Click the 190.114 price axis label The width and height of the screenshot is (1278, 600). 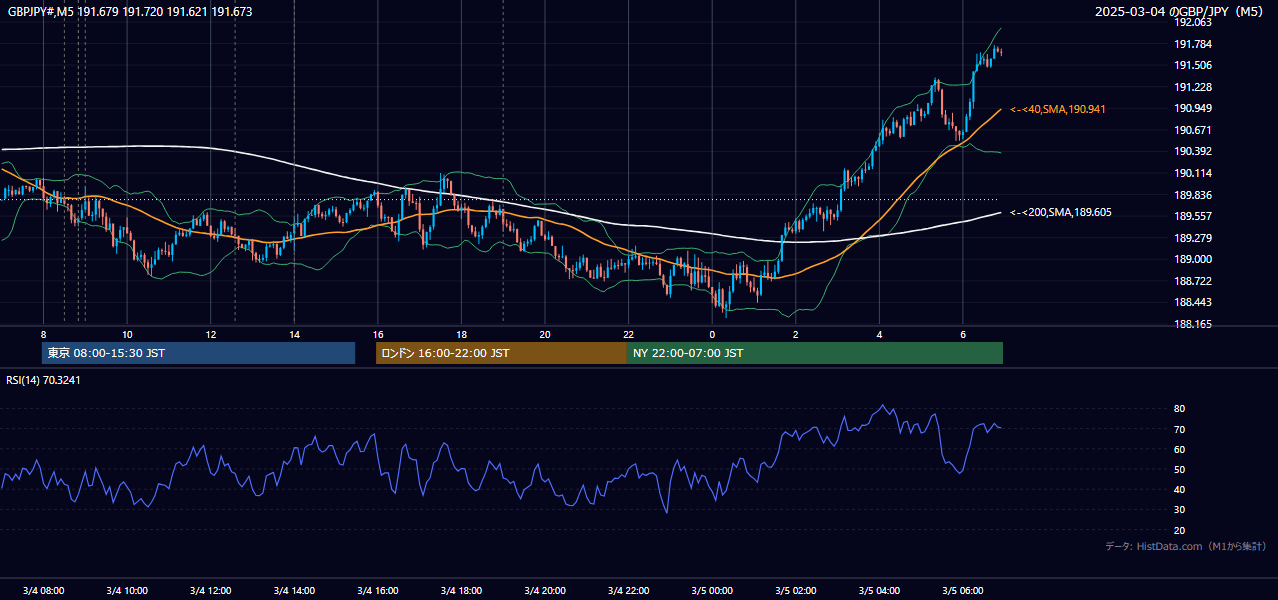coord(1193,173)
